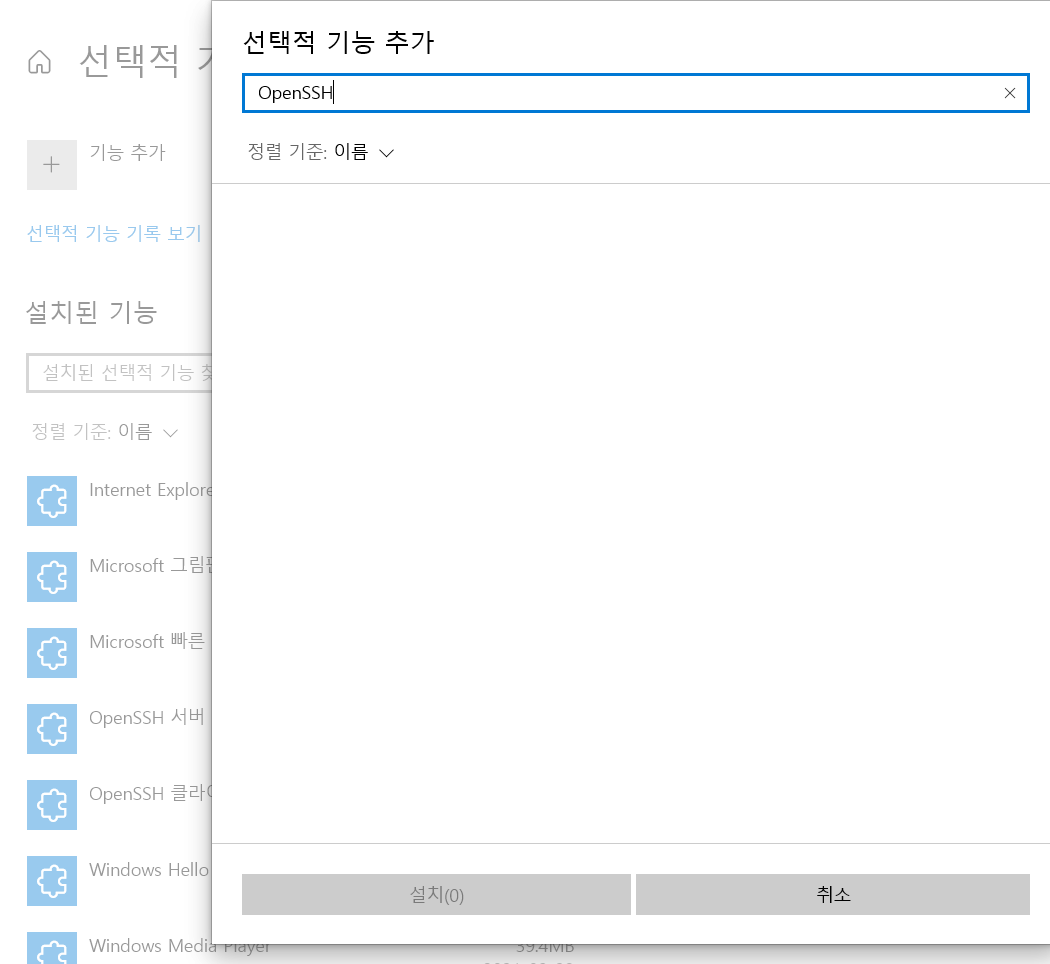Click the 설치(0) button
The image size is (1050, 964).
click(x=436, y=894)
